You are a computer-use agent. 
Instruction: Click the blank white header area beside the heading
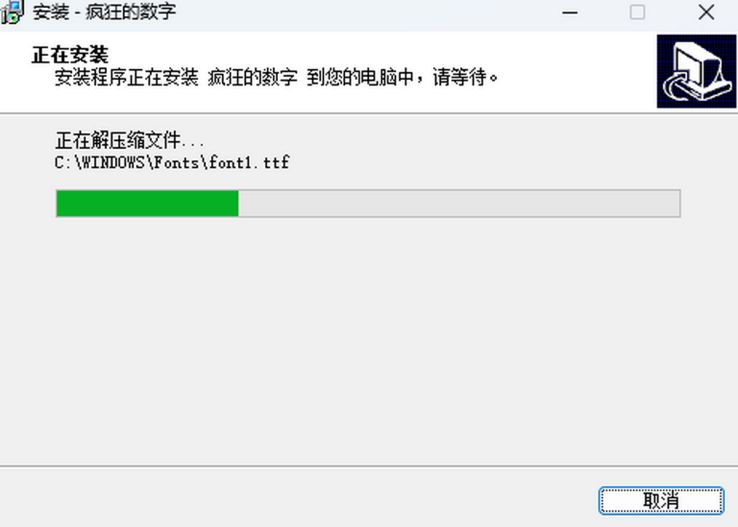pos(377,54)
